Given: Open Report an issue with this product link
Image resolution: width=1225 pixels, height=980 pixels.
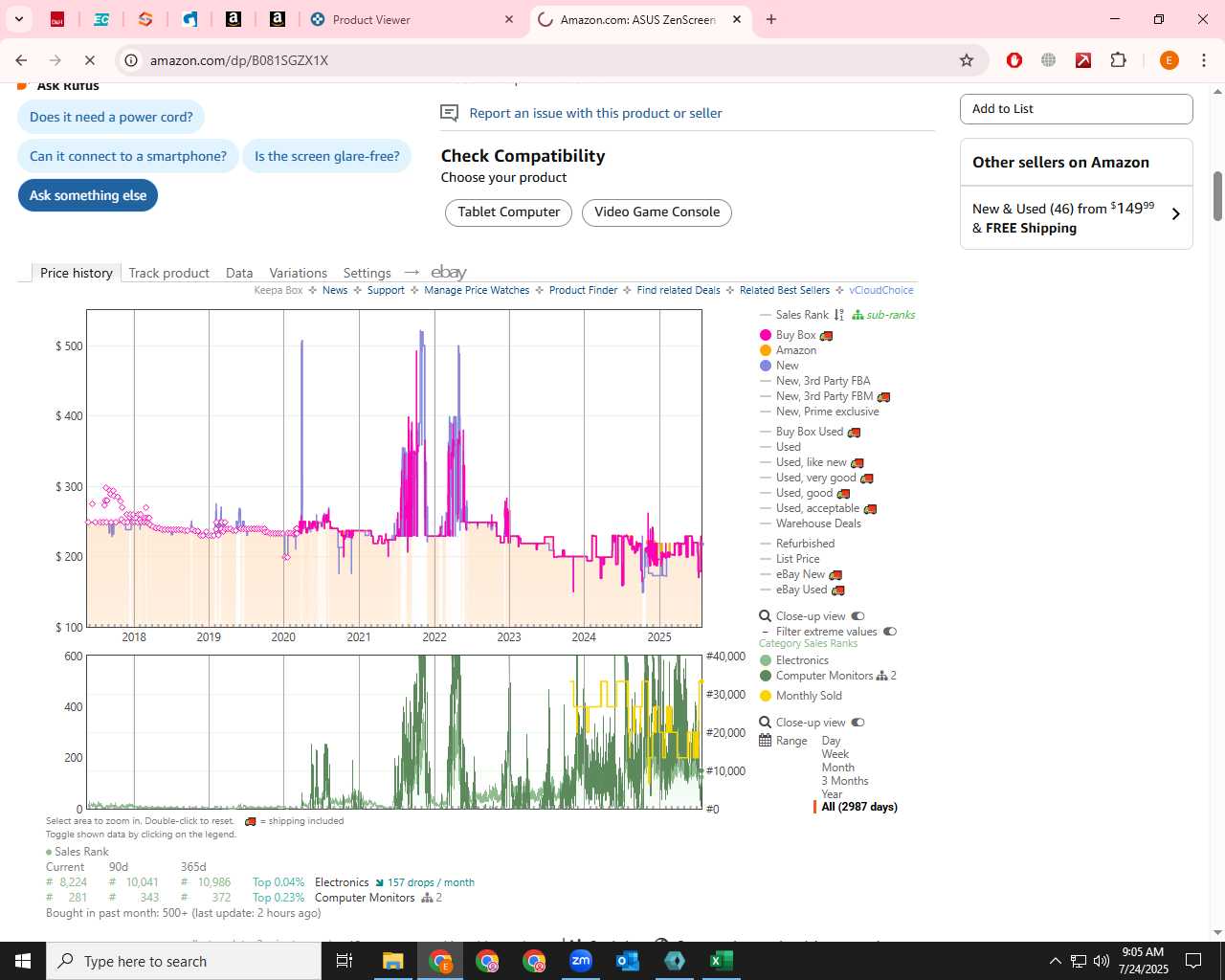Looking at the screenshot, I should [x=595, y=113].
